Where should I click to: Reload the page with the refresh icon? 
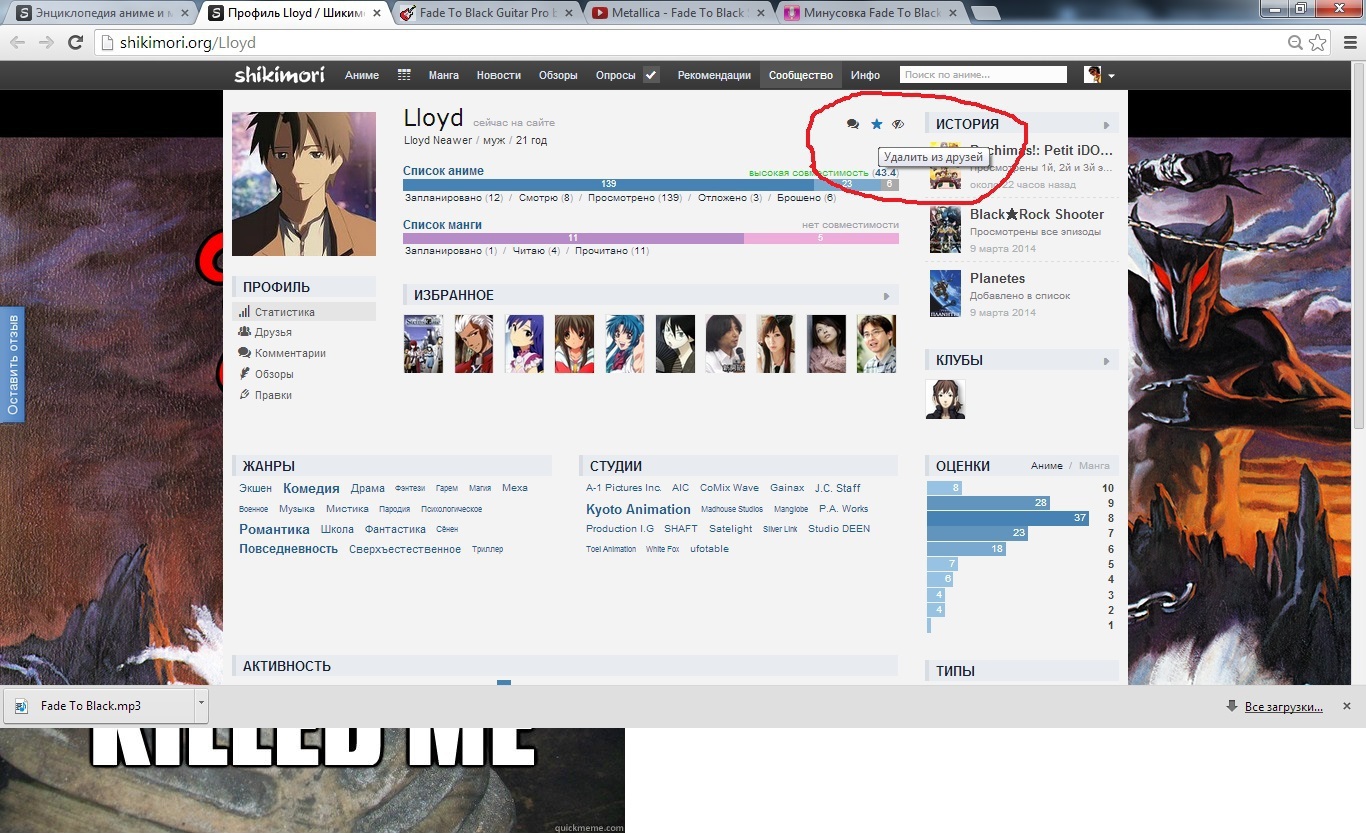click(x=75, y=42)
